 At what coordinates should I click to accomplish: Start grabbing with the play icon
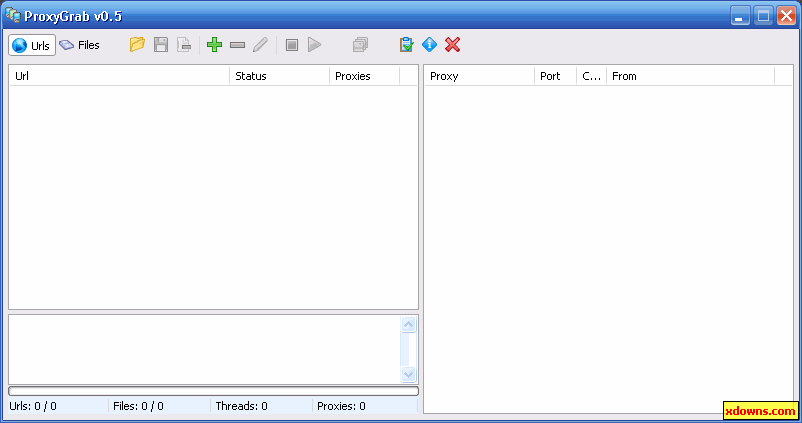click(315, 44)
